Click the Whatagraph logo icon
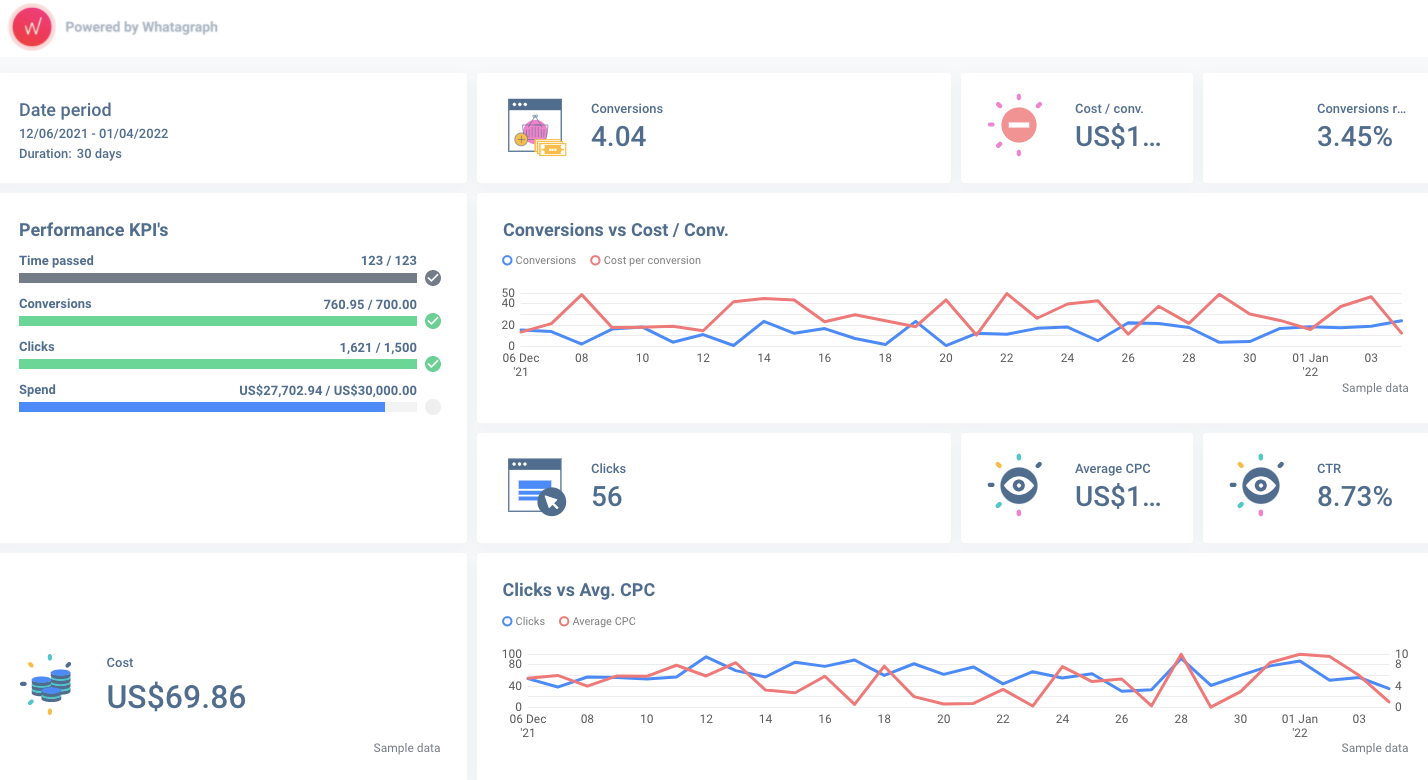The width and height of the screenshot is (1428, 780). click(31, 27)
